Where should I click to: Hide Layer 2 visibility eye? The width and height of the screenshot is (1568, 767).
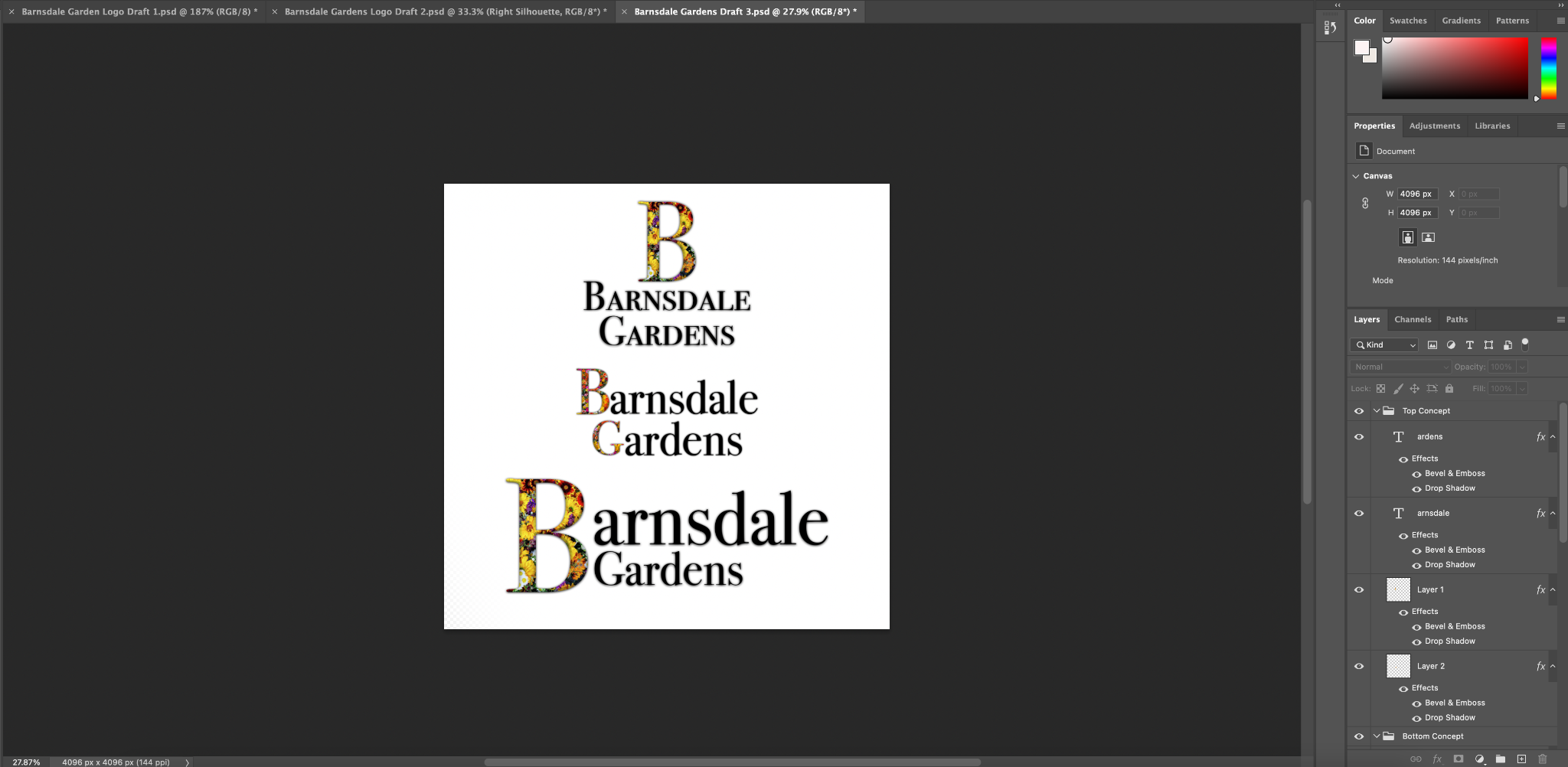[x=1359, y=667]
